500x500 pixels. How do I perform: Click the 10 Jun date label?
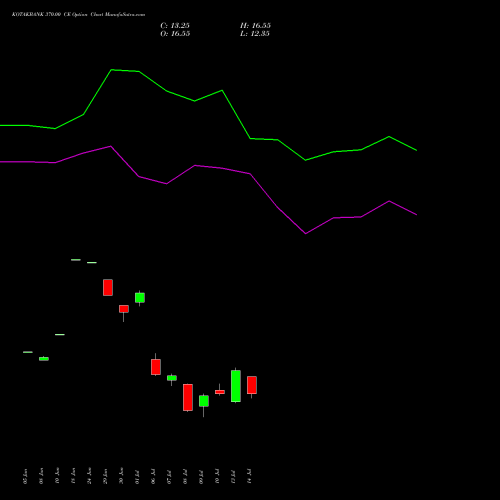tap(58, 476)
